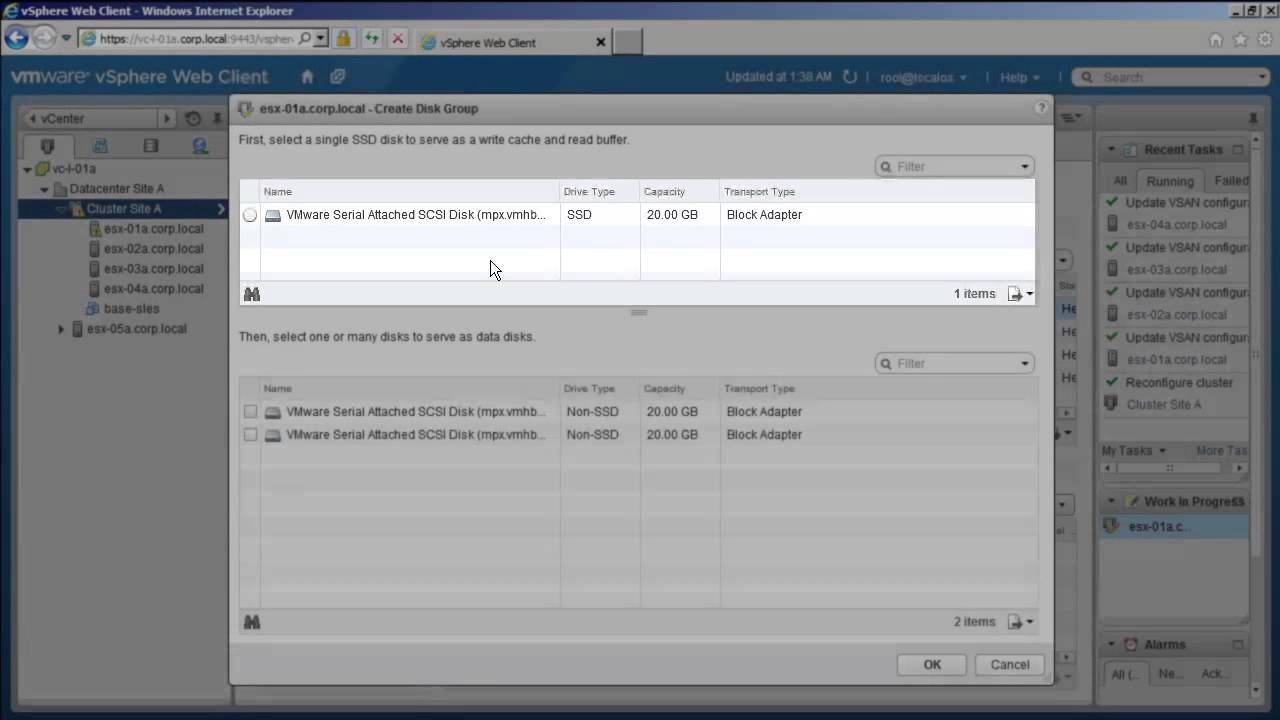Switch to the VMs and Templates navigator tab
This screenshot has height=720, width=1280.
click(x=99, y=146)
